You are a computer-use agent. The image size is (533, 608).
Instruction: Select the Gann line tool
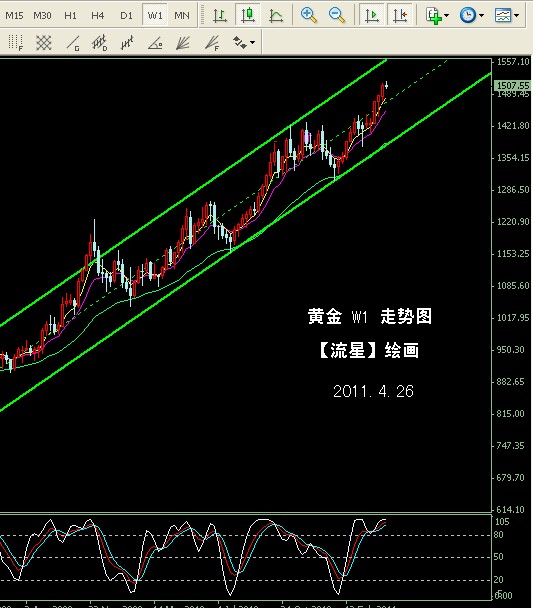point(72,43)
